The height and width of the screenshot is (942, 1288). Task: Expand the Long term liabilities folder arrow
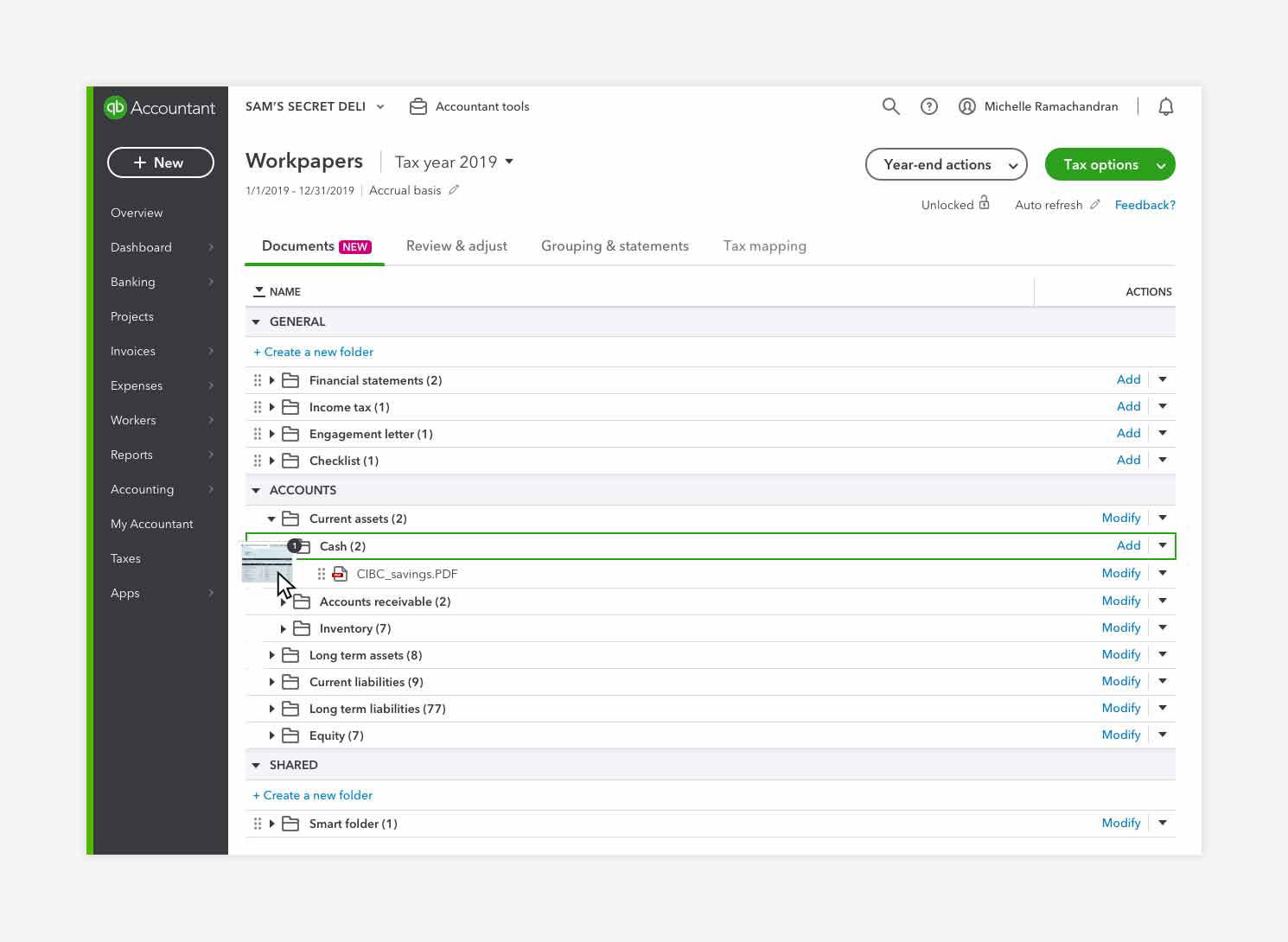point(272,709)
